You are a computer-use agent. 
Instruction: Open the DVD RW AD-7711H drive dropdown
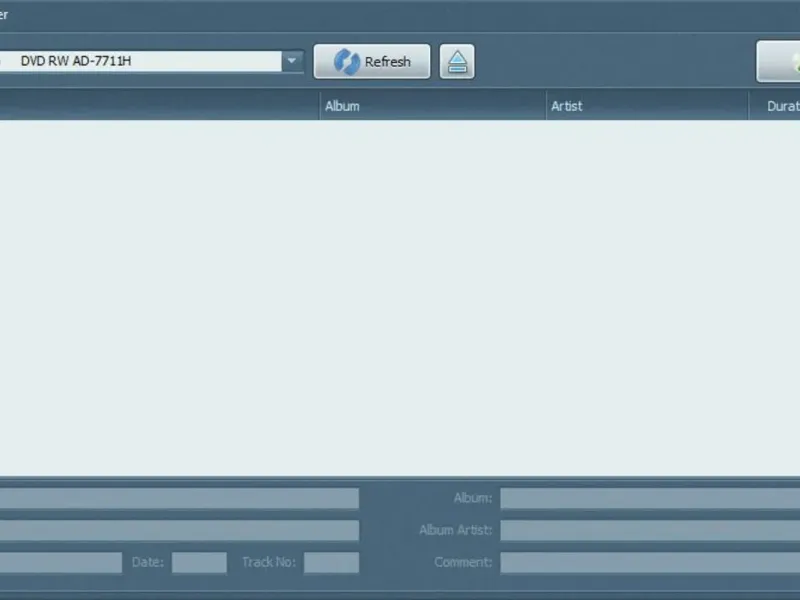292,61
